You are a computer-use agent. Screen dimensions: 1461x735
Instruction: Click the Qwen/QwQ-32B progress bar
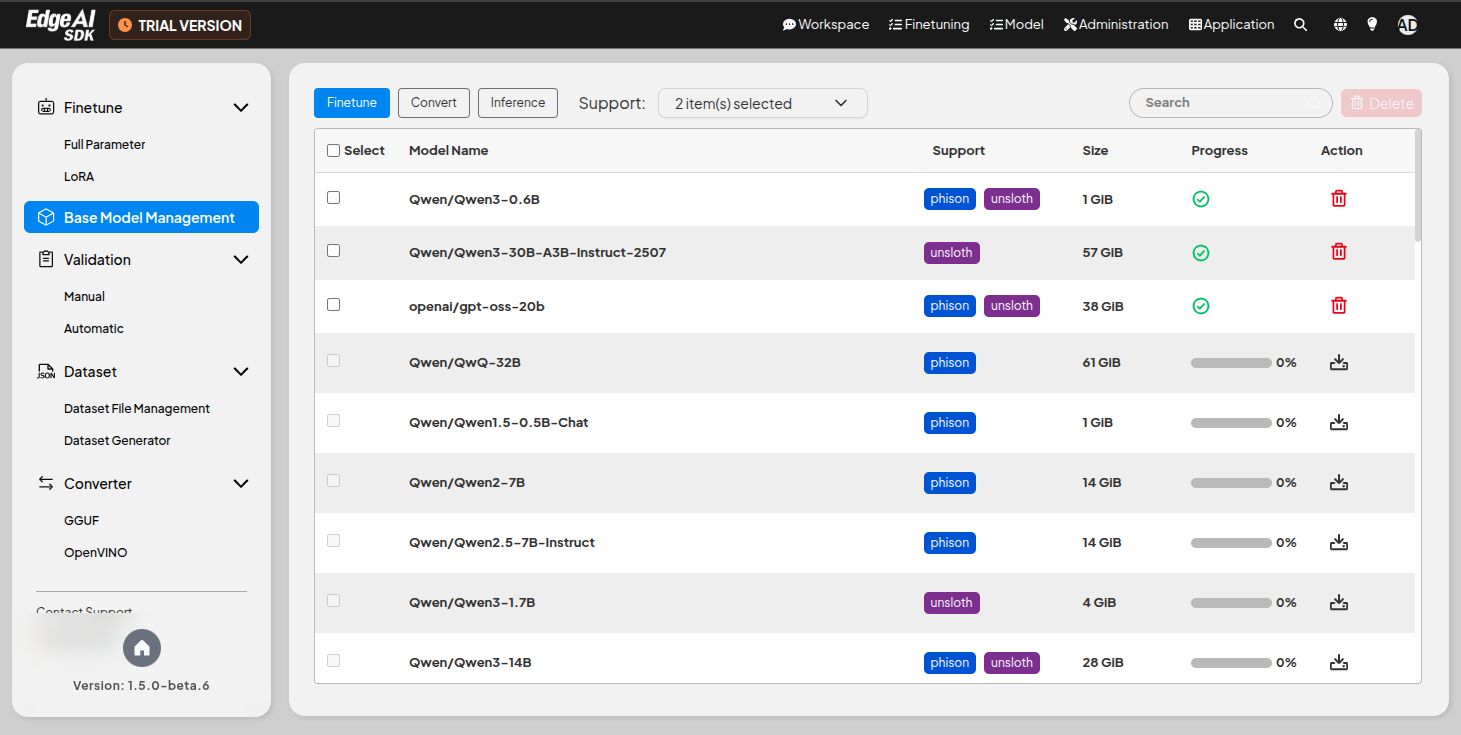pyautogui.click(x=1230, y=362)
